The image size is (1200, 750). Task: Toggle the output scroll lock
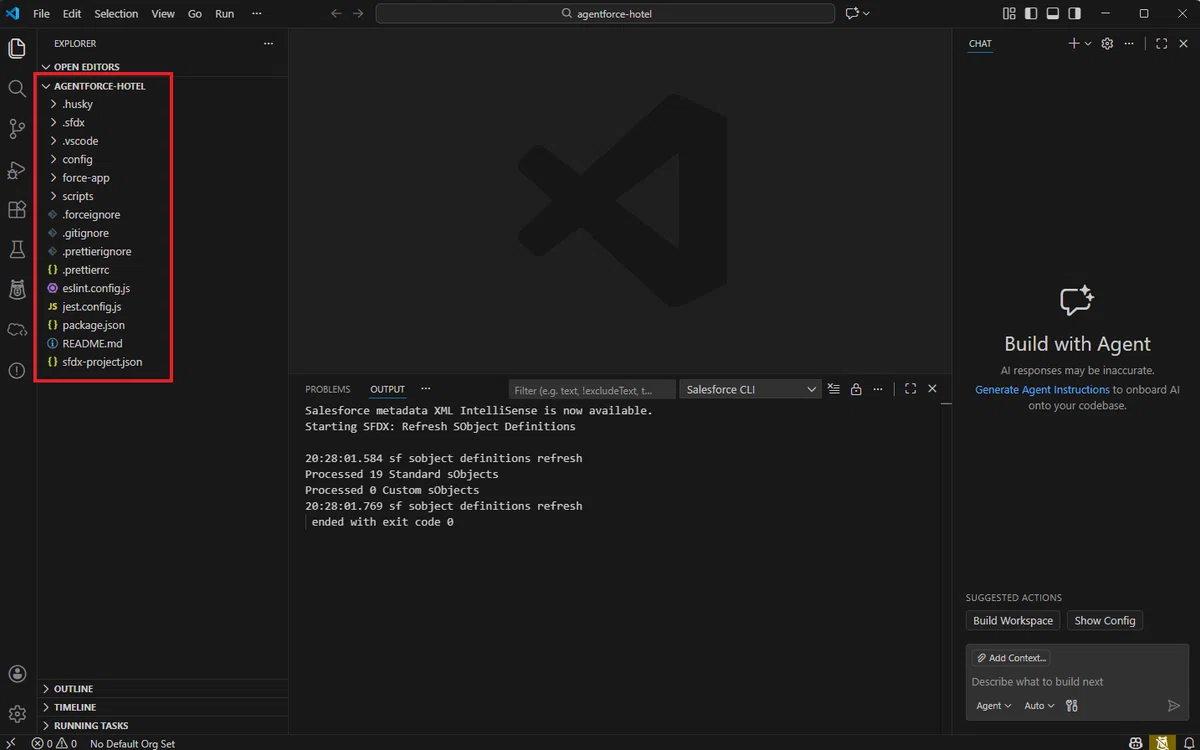click(856, 389)
